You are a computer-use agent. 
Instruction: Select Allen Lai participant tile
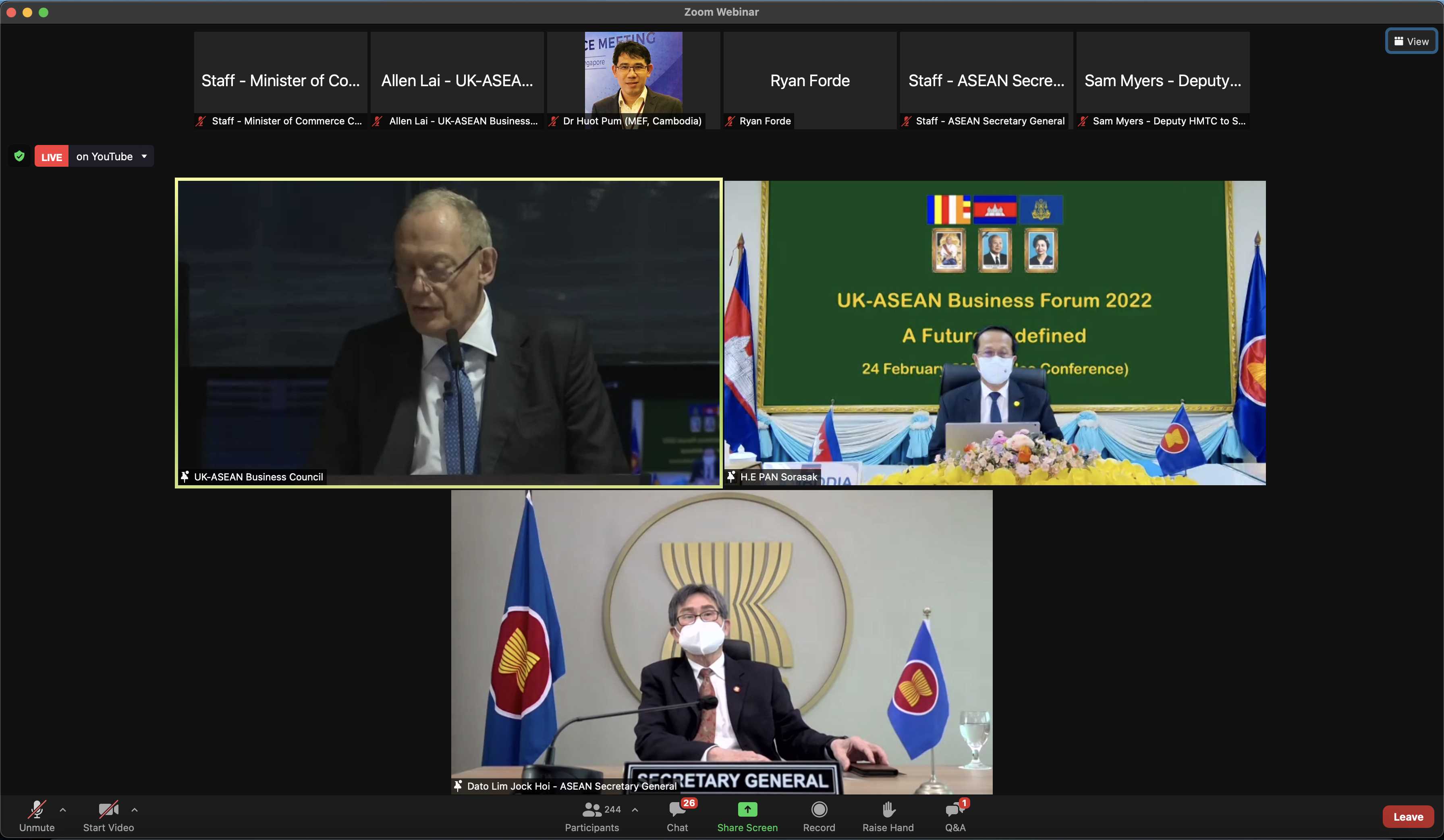(x=457, y=80)
